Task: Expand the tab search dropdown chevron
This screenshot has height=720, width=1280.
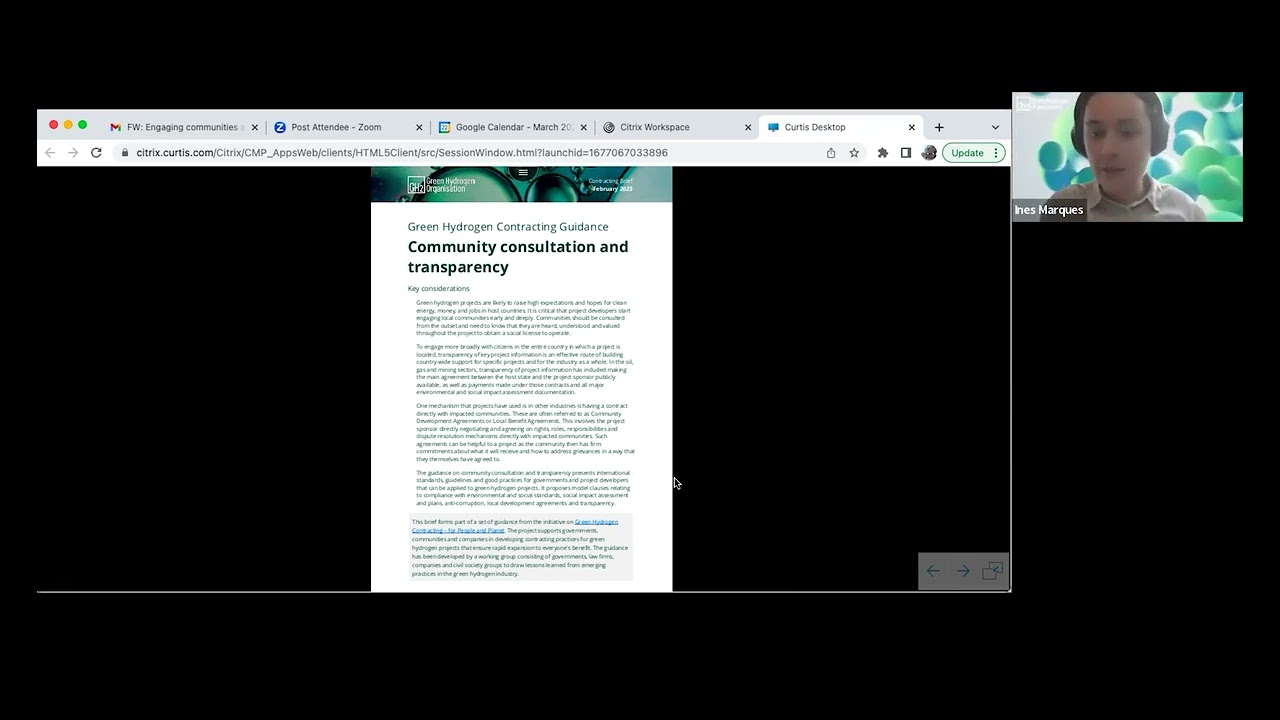Action: 995,127
